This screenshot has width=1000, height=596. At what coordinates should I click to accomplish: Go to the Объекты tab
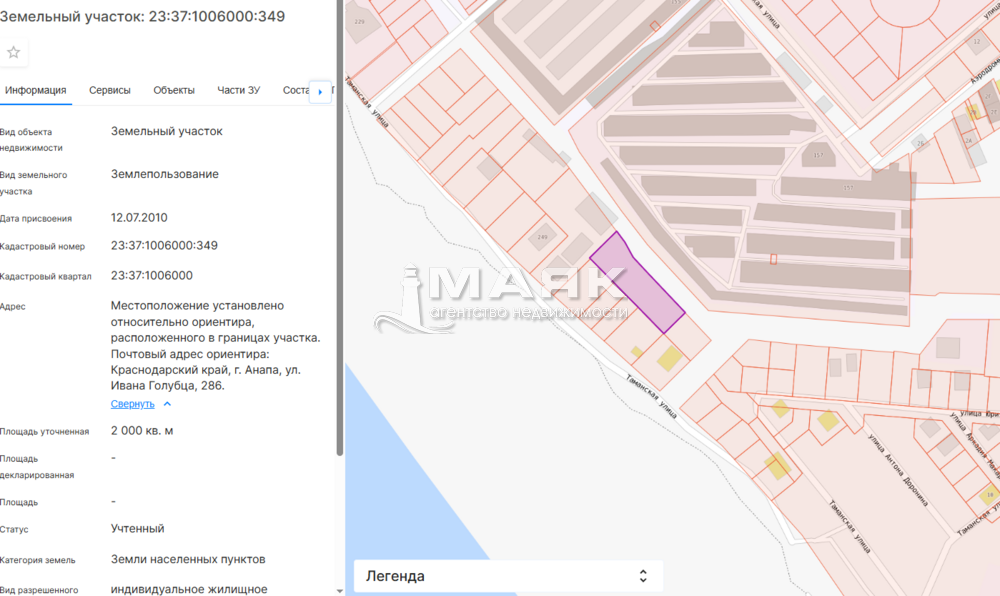click(174, 90)
